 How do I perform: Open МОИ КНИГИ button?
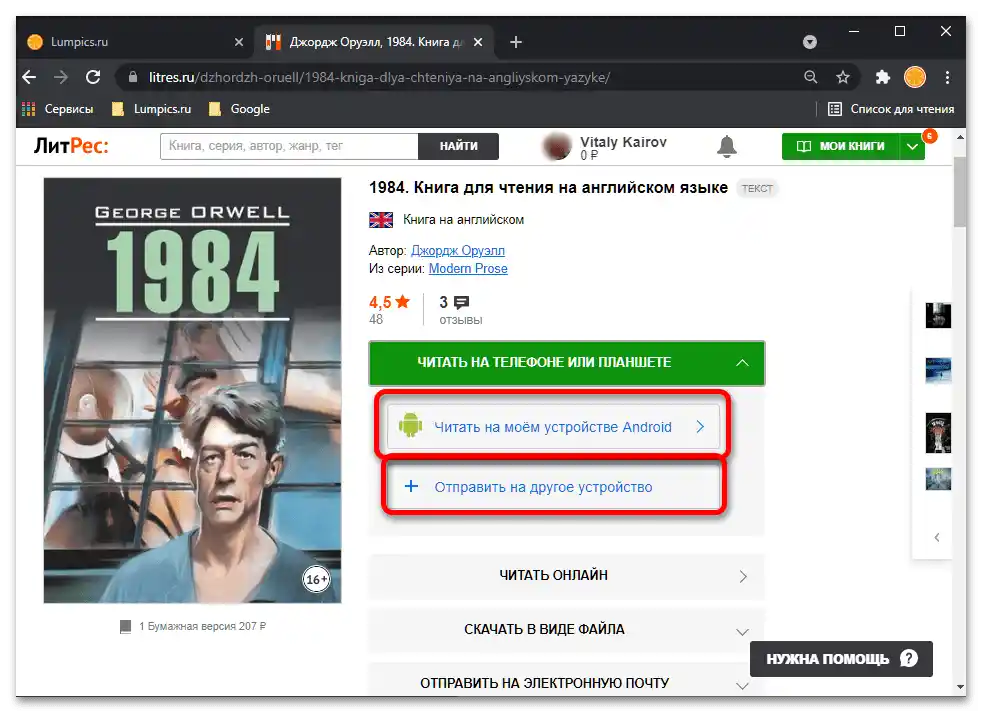coord(840,146)
